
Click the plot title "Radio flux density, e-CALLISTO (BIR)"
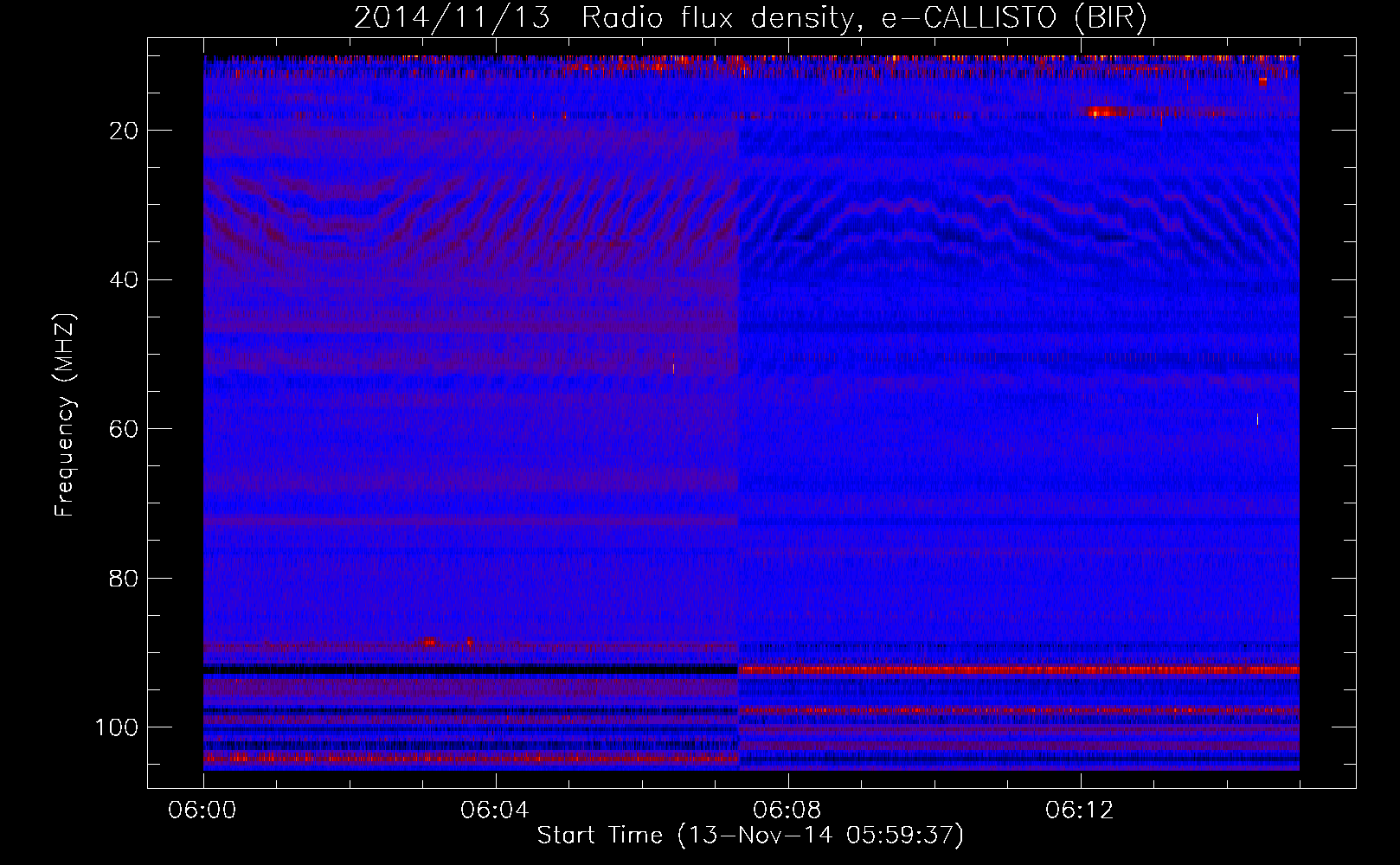click(x=864, y=18)
